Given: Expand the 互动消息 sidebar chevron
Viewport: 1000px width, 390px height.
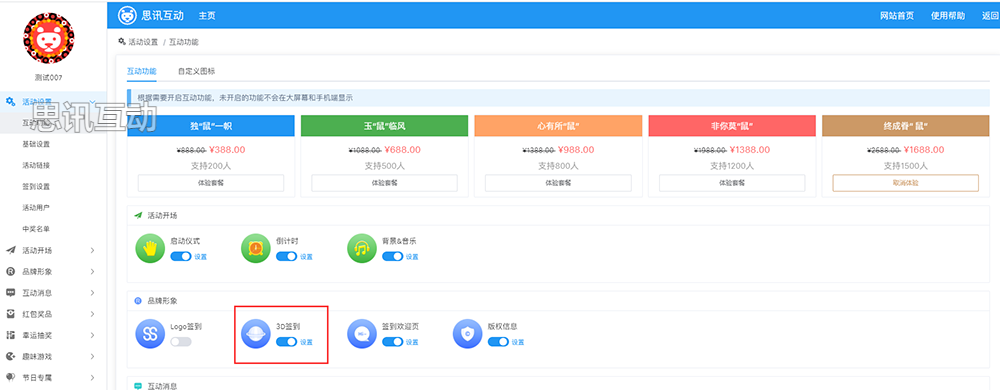Looking at the screenshot, I should coord(92,292).
